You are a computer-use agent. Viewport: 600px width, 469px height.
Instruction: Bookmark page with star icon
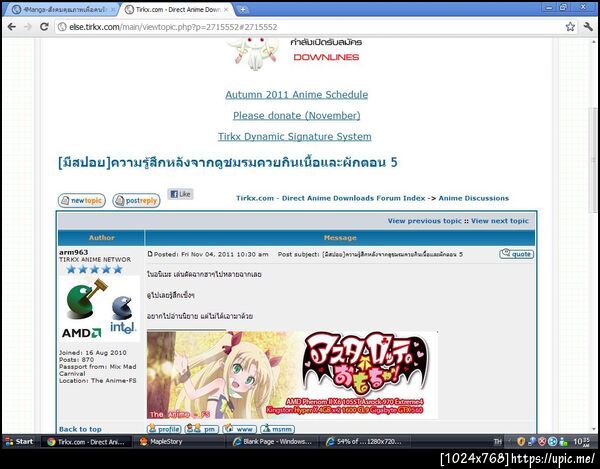[x=570, y=27]
